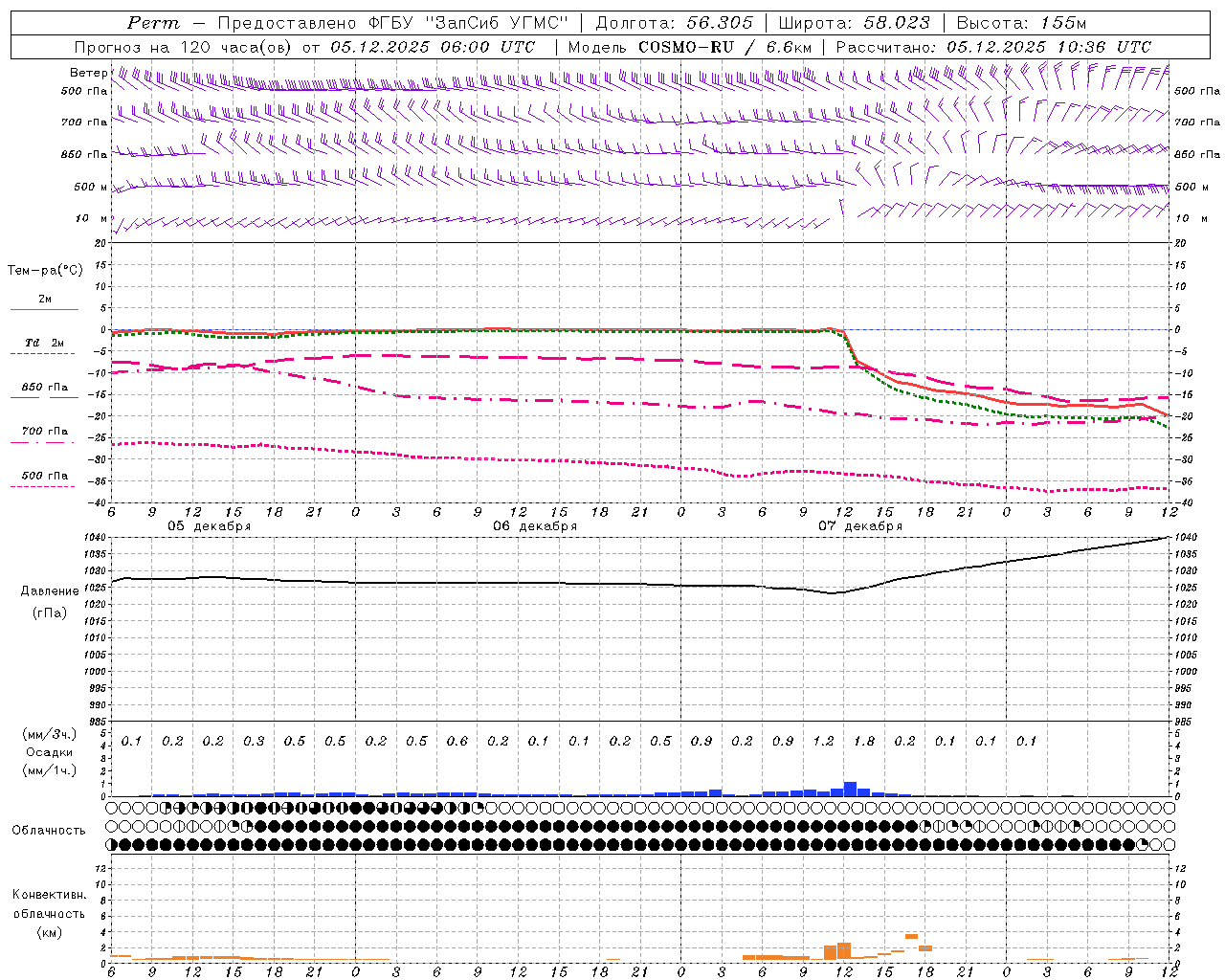Click the 06 декабря date label
Viewport: 1225px width, 980px height.
pyautogui.click(x=535, y=526)
